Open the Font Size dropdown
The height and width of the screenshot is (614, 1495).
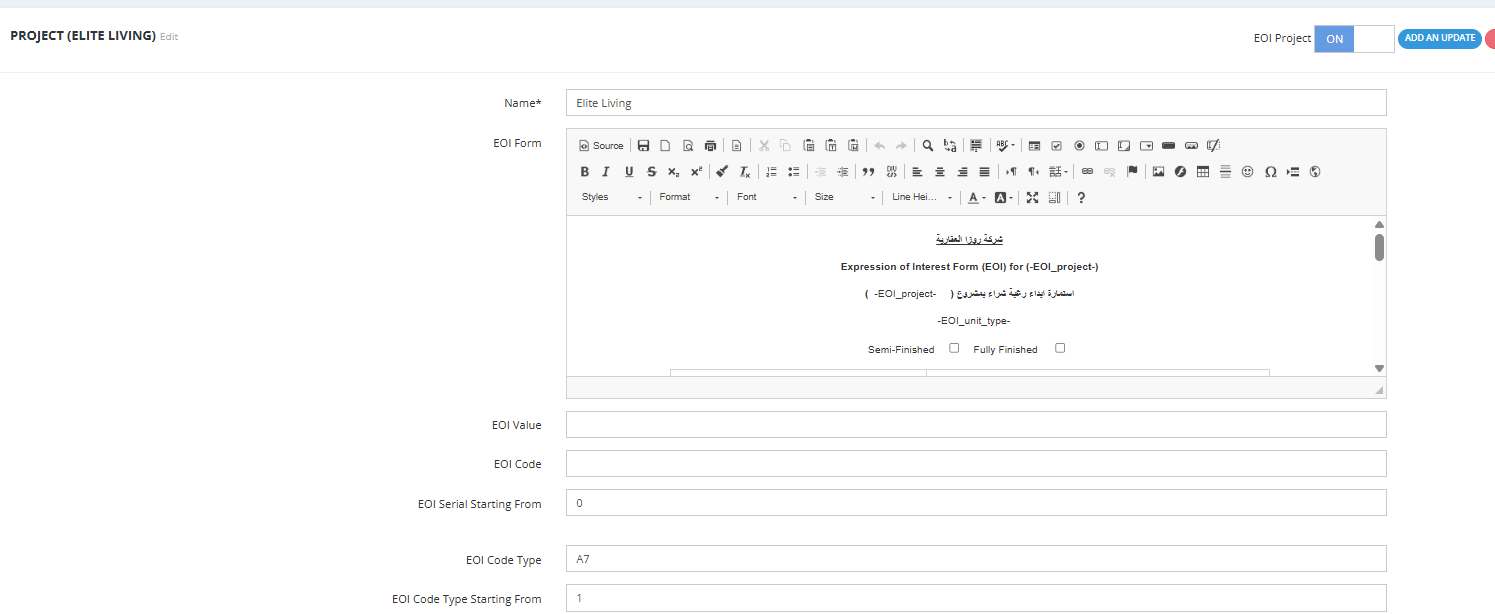click(x=845, y=198)
